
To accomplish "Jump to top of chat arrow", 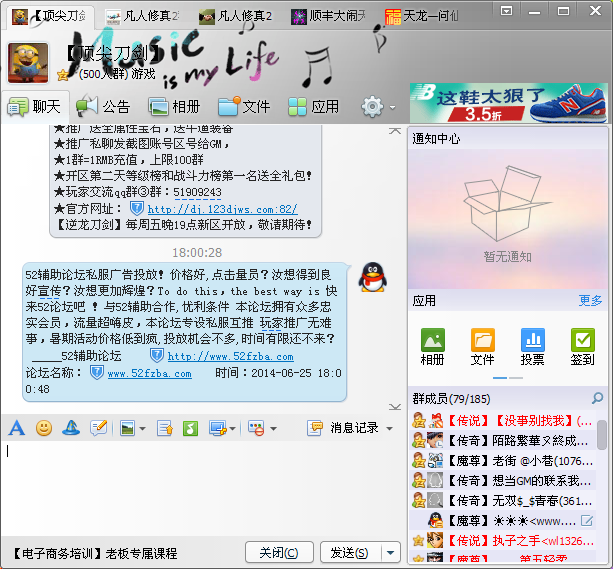I will click(x=395, y=131).
